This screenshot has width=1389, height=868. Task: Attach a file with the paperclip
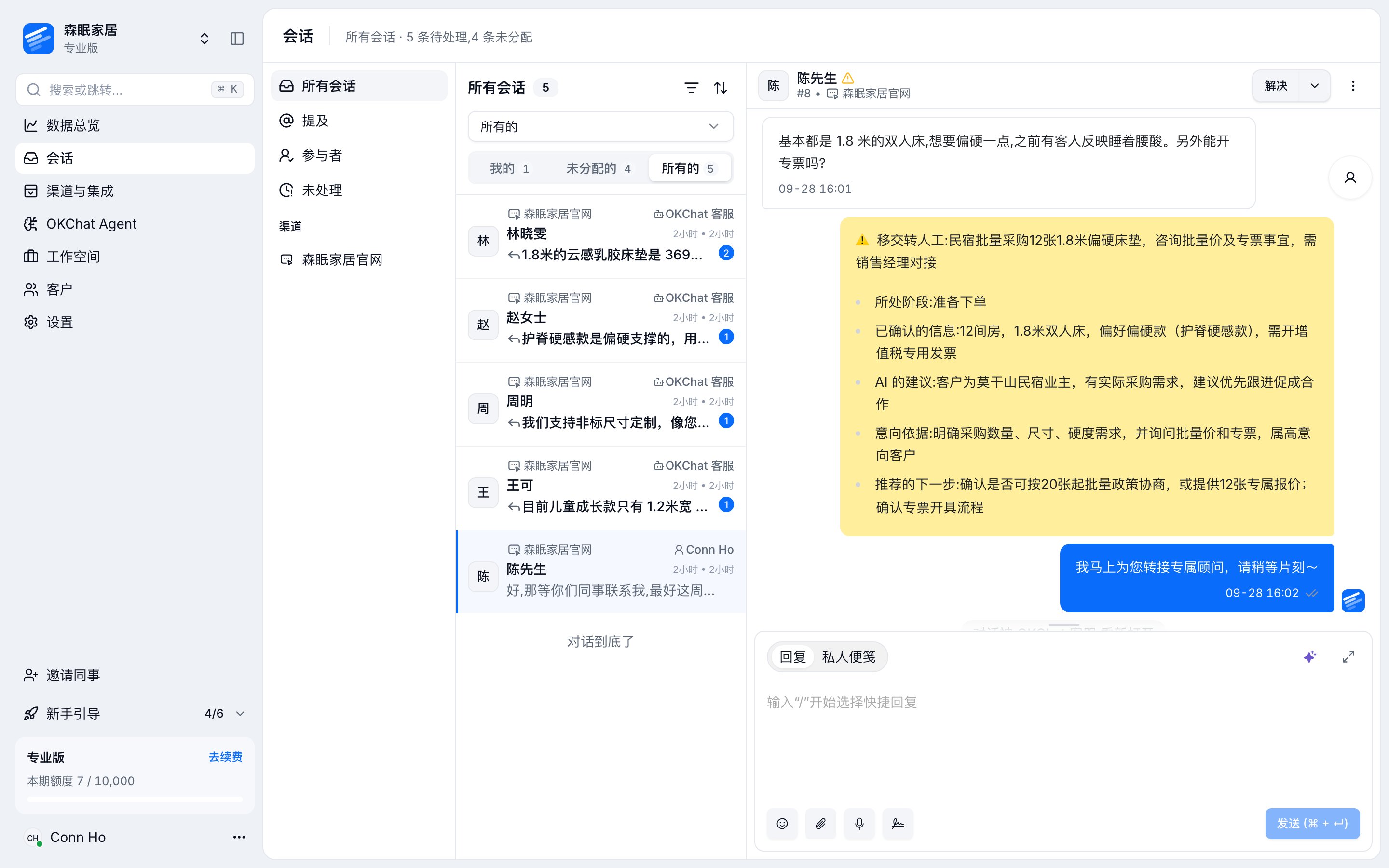tap(820, 824)
